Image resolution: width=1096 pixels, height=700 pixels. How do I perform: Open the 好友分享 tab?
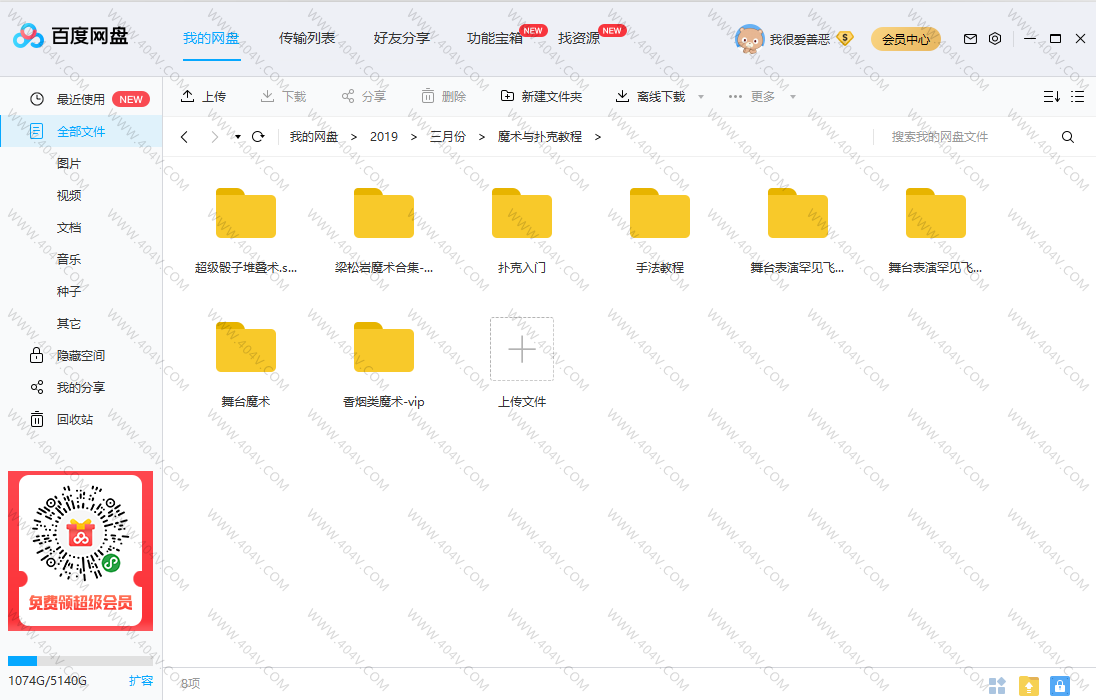click(x=401, y=39)
